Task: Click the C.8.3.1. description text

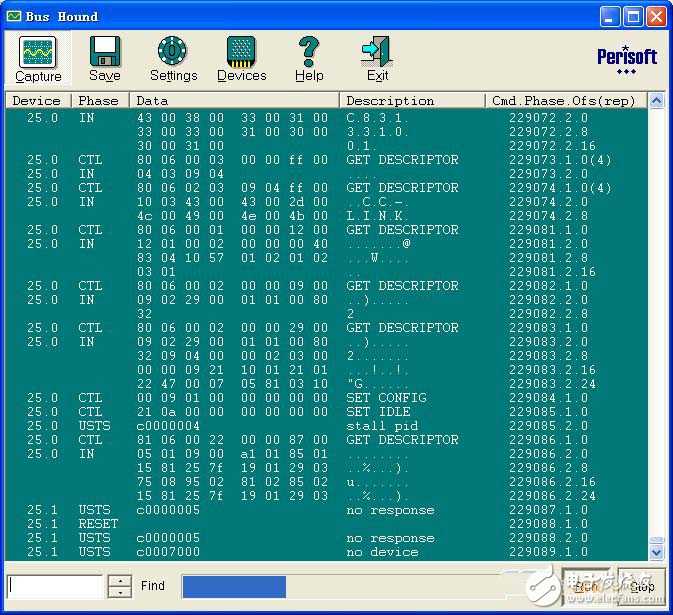Action: (x=378, y=118)
